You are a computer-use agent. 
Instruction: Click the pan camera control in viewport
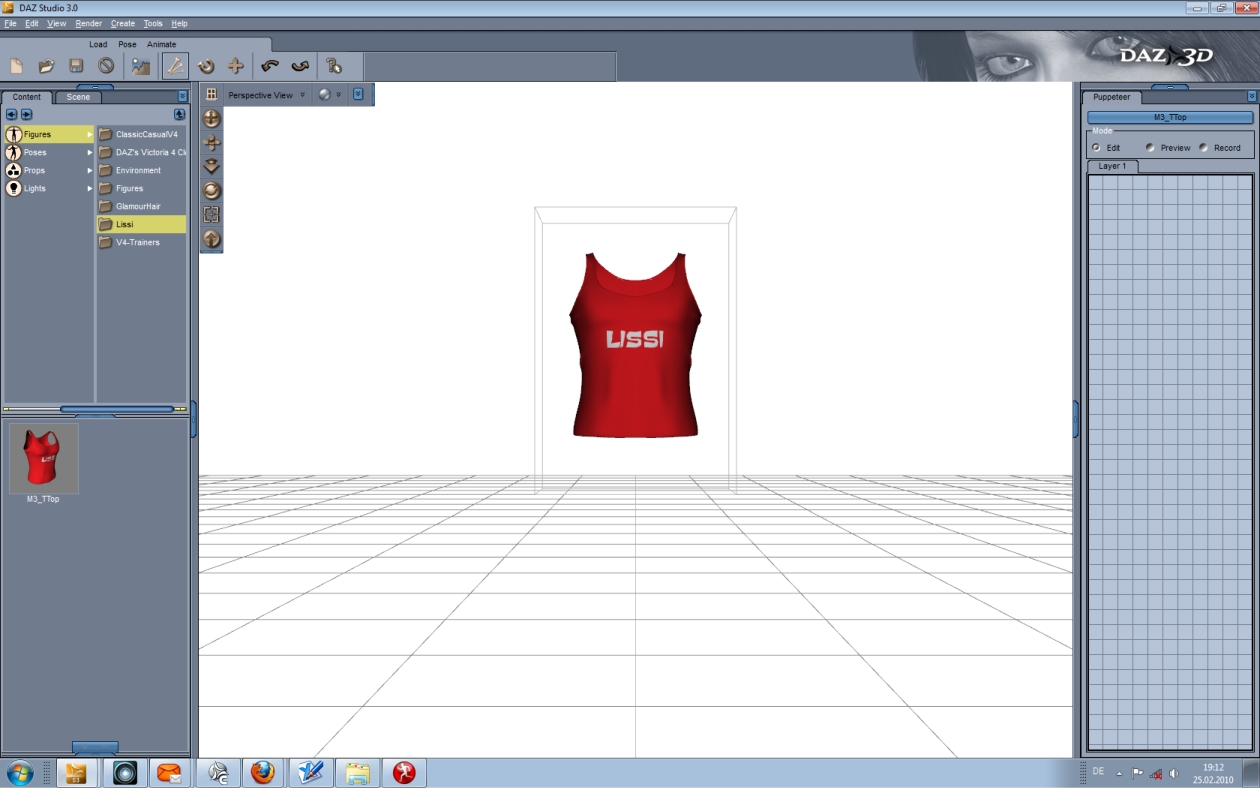212,142
